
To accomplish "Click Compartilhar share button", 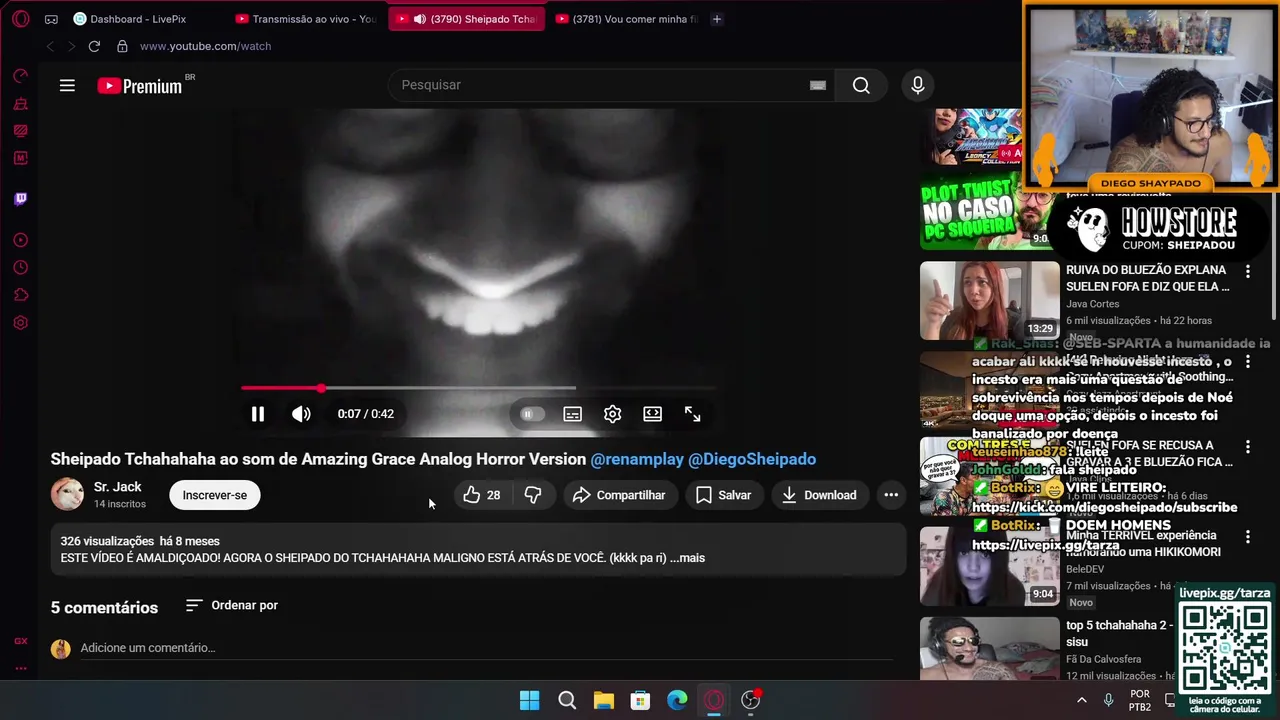I will pos(619,495).
